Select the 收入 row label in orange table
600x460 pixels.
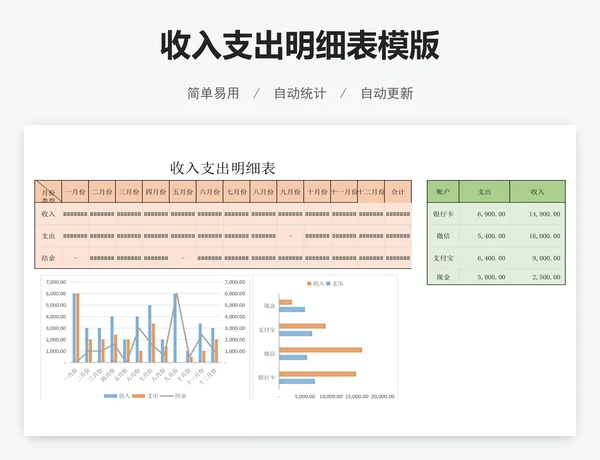pyautogui.click(x=48, y=214)
